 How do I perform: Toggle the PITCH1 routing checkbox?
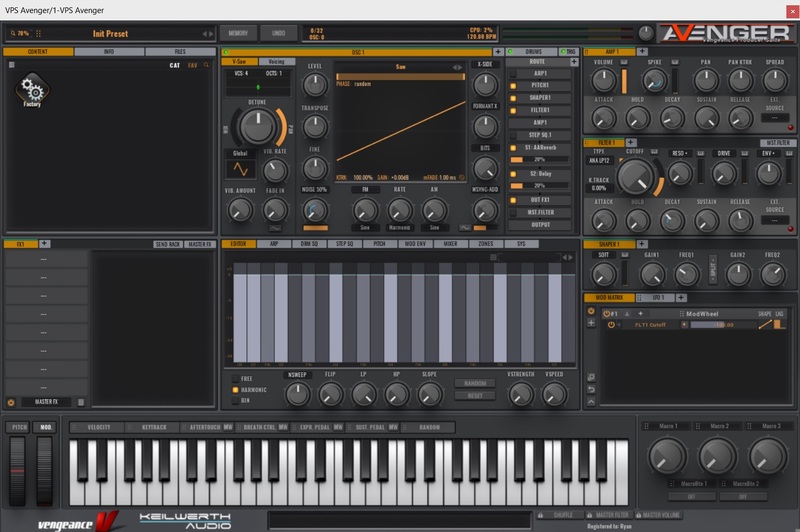513,86
